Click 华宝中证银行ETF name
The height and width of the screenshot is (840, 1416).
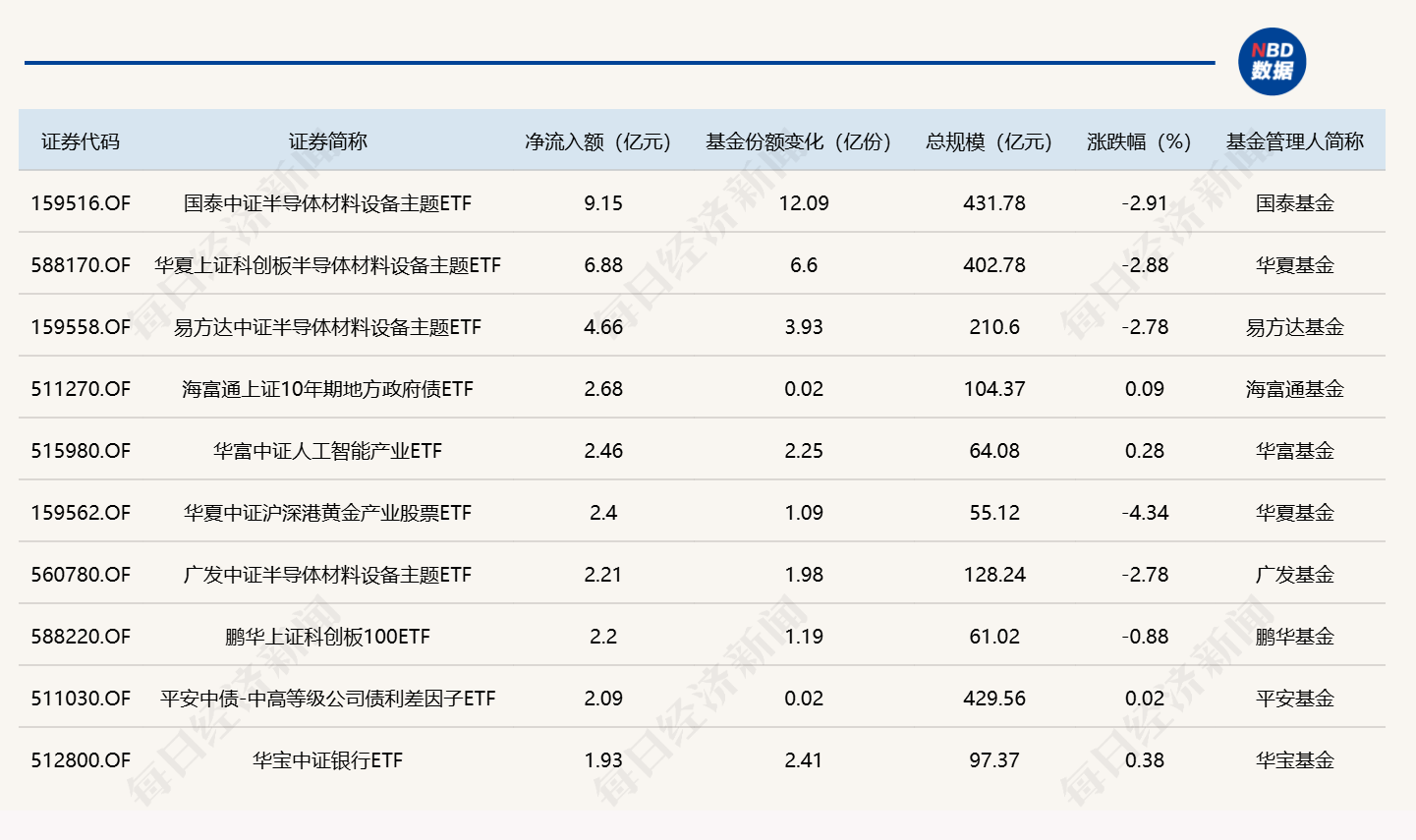click(327, 760)
